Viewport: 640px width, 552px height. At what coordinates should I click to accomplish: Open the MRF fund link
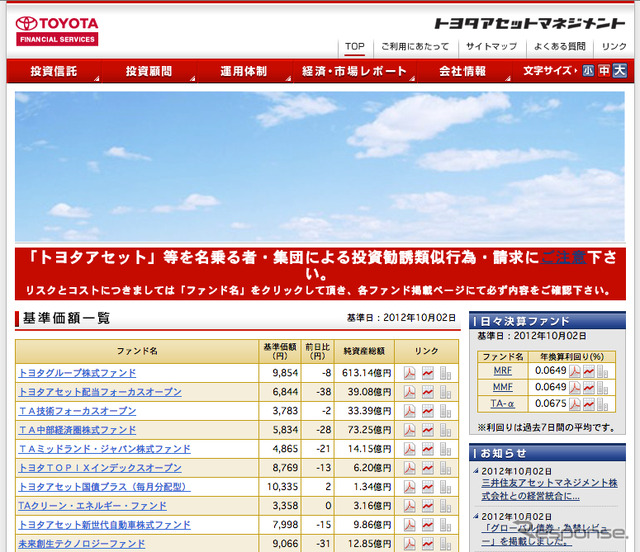tap(502, 371)
